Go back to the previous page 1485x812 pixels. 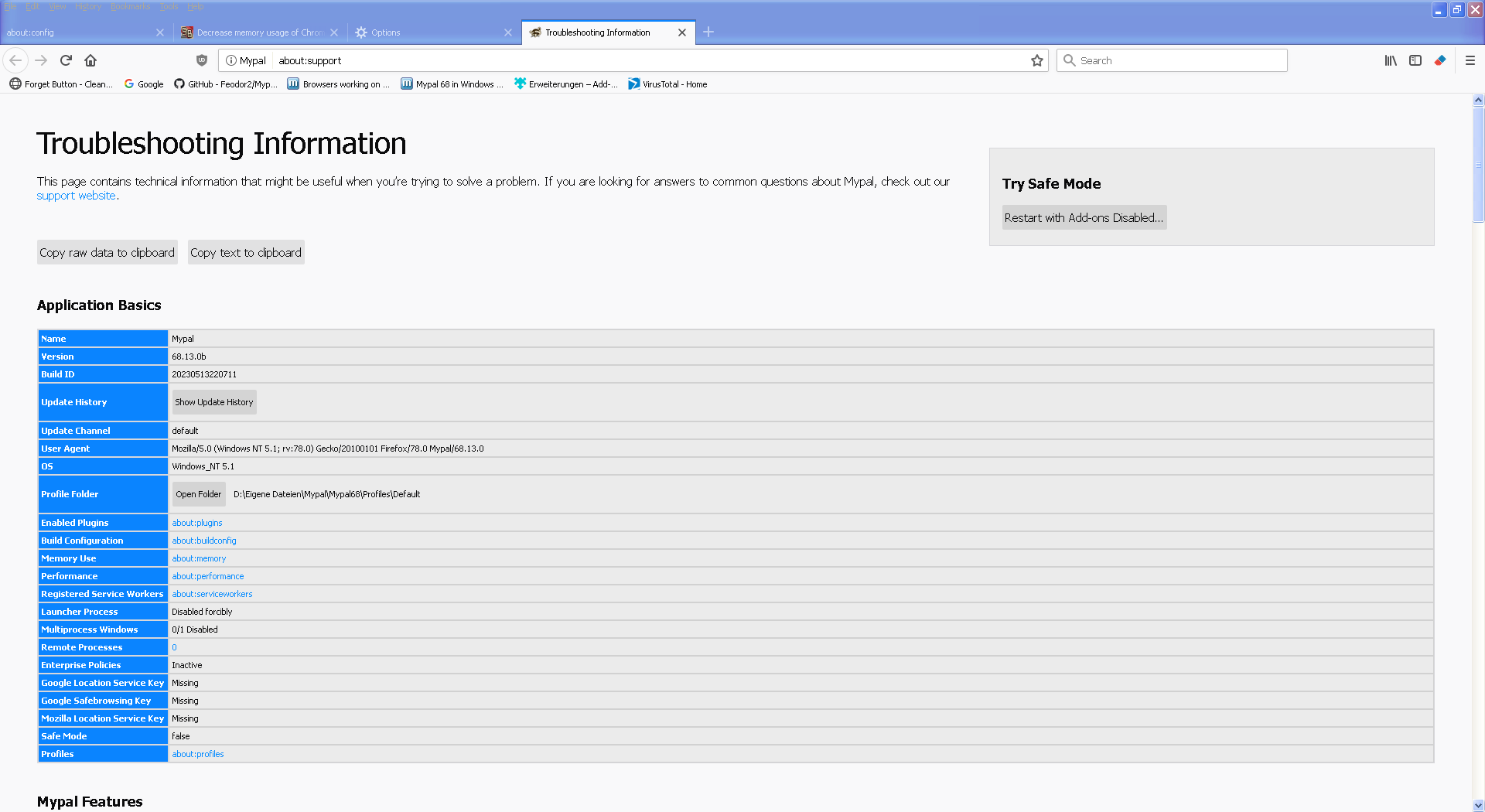tap(15, 60)
